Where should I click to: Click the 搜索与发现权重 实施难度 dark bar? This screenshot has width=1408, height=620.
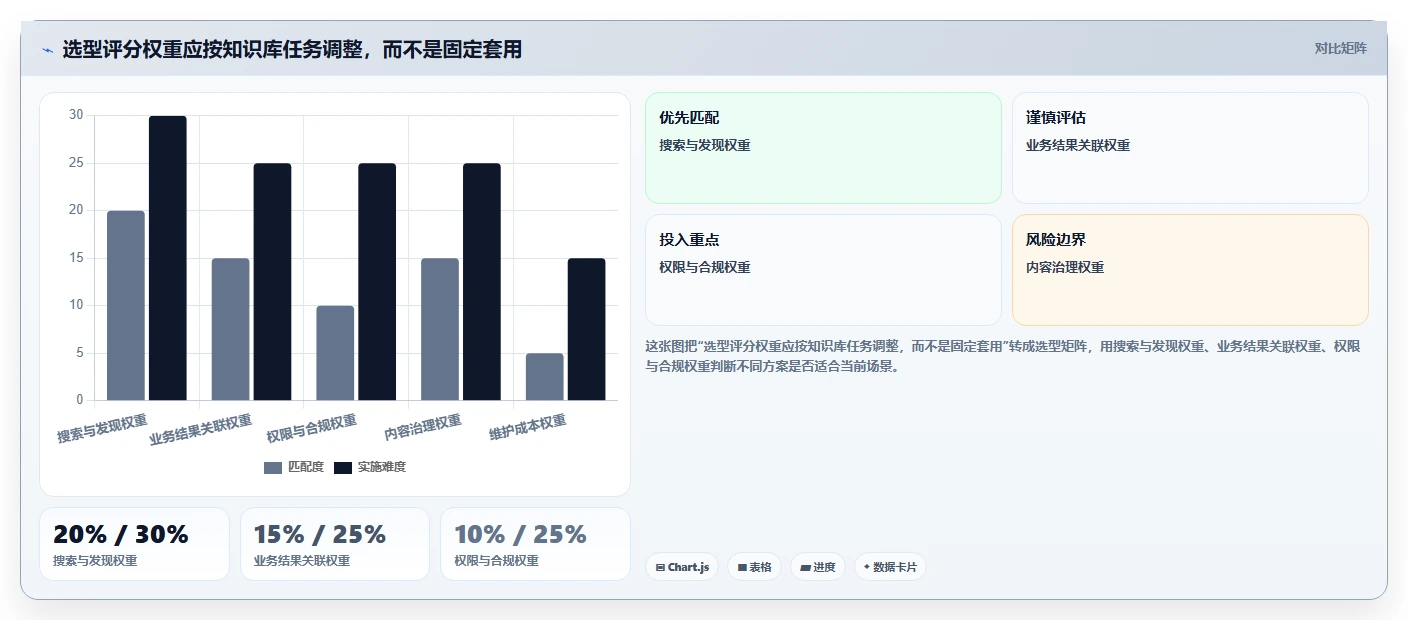click(168, 258)
